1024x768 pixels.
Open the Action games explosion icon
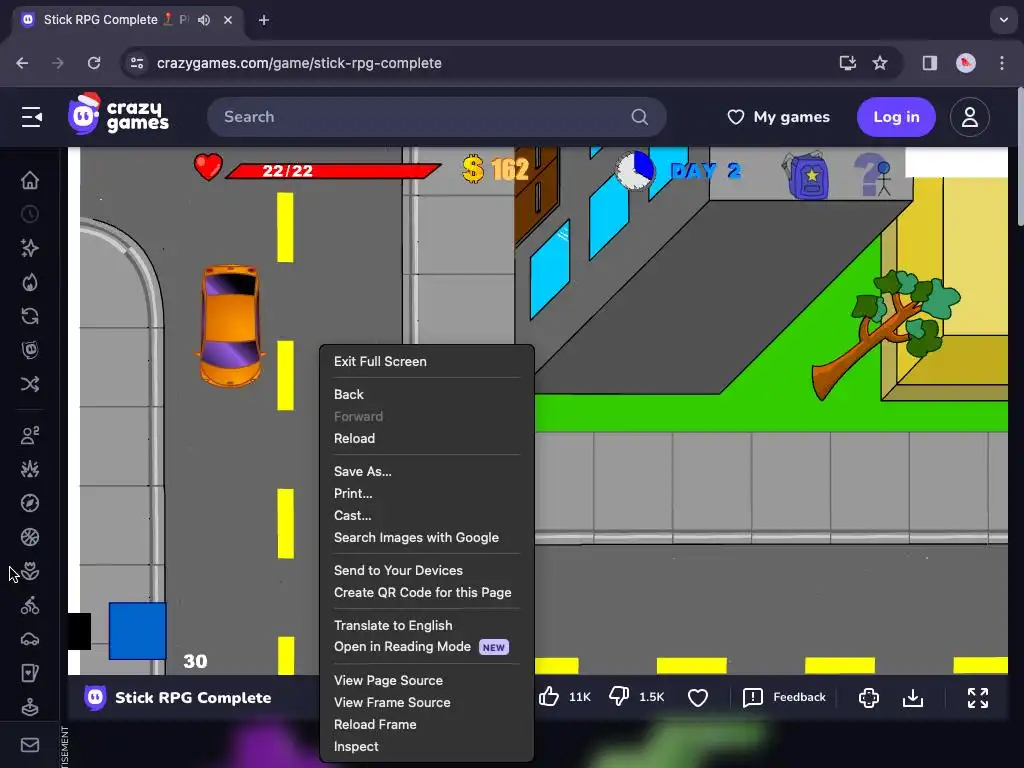coord(30,470)
